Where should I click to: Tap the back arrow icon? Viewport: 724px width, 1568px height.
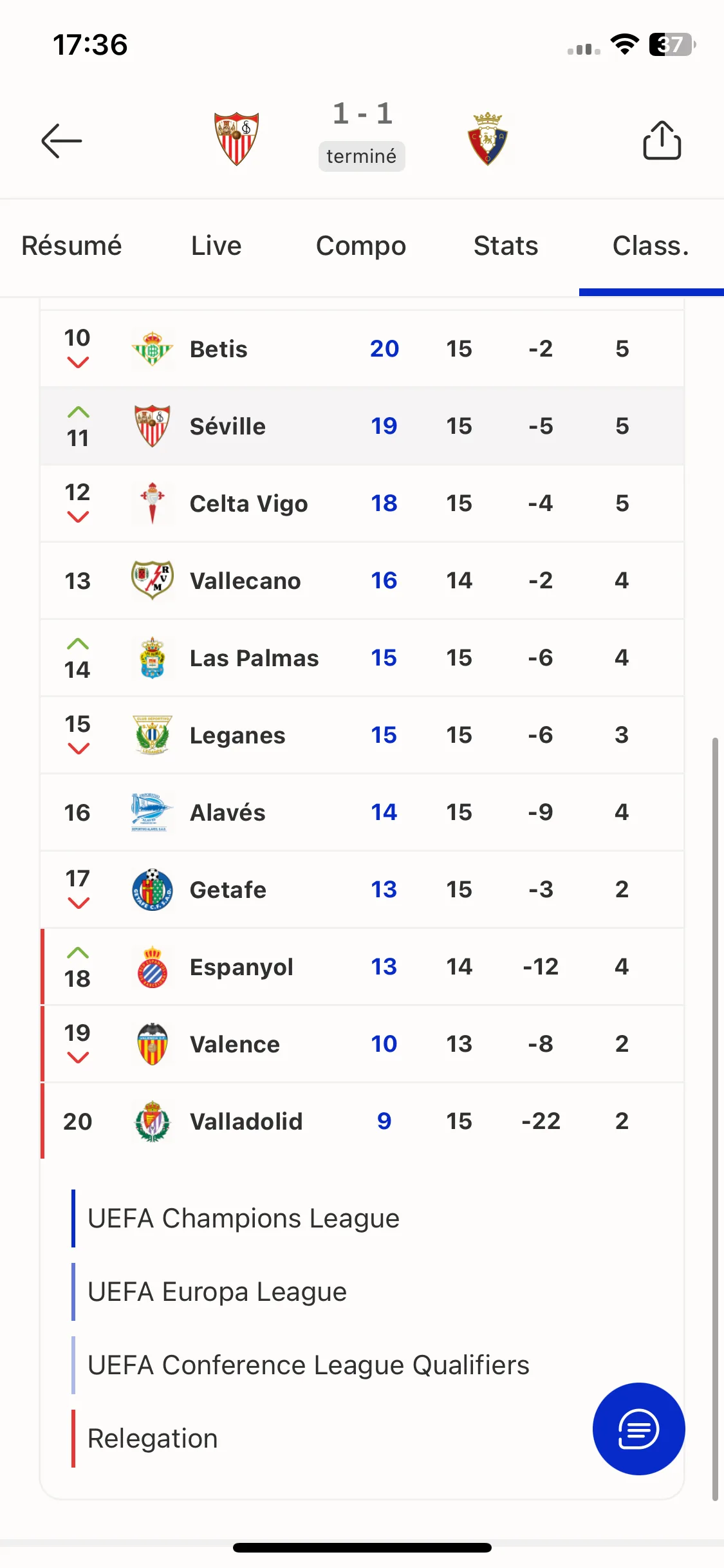(62, 140)
